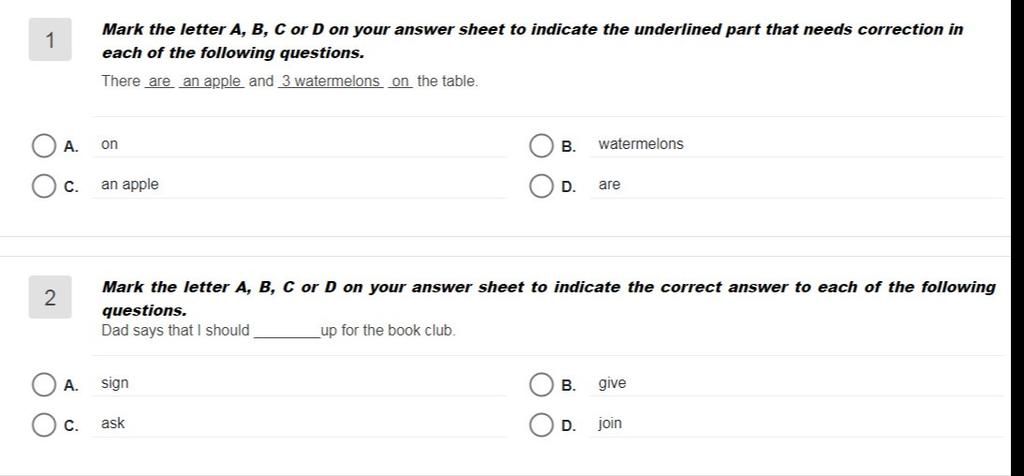Click underlined "3 watermelons" in the sentence

(x=330, y=81)
